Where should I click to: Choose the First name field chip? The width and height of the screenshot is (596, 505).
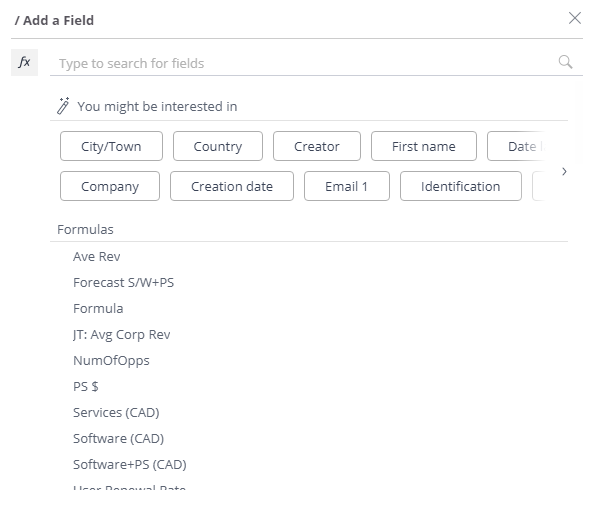click(424, 146)
